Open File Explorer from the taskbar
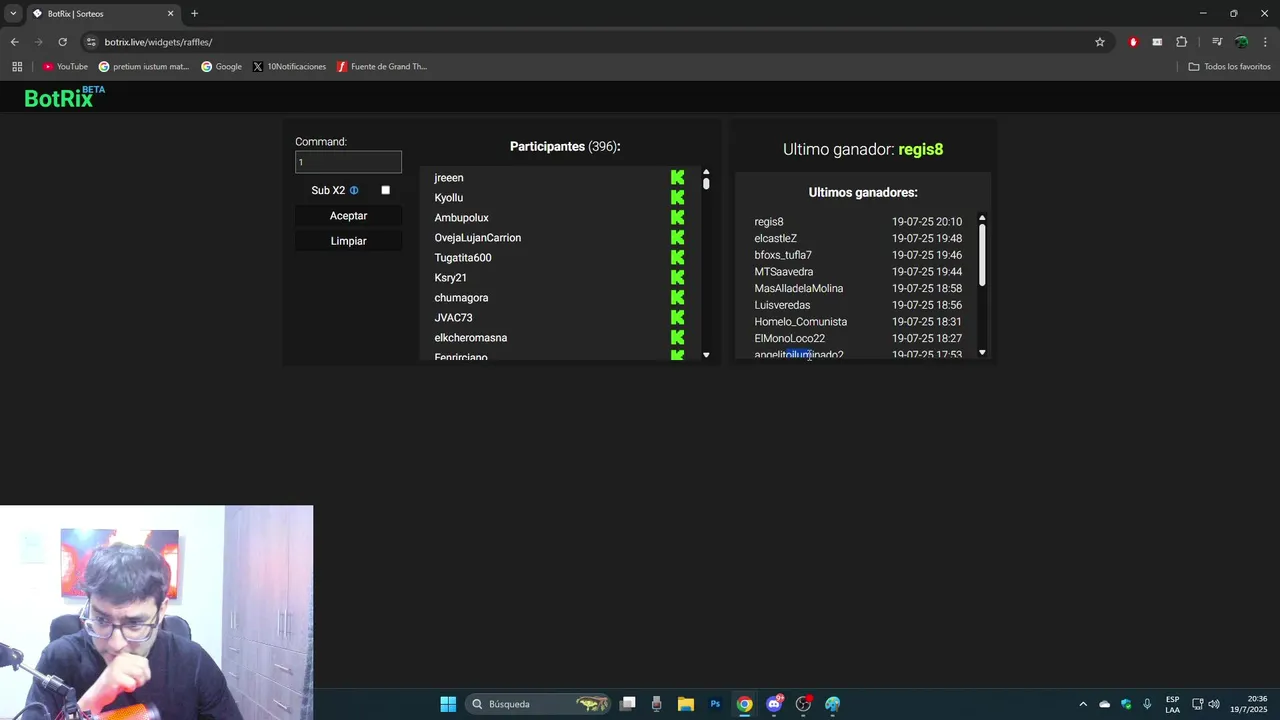 click(686, 704)
